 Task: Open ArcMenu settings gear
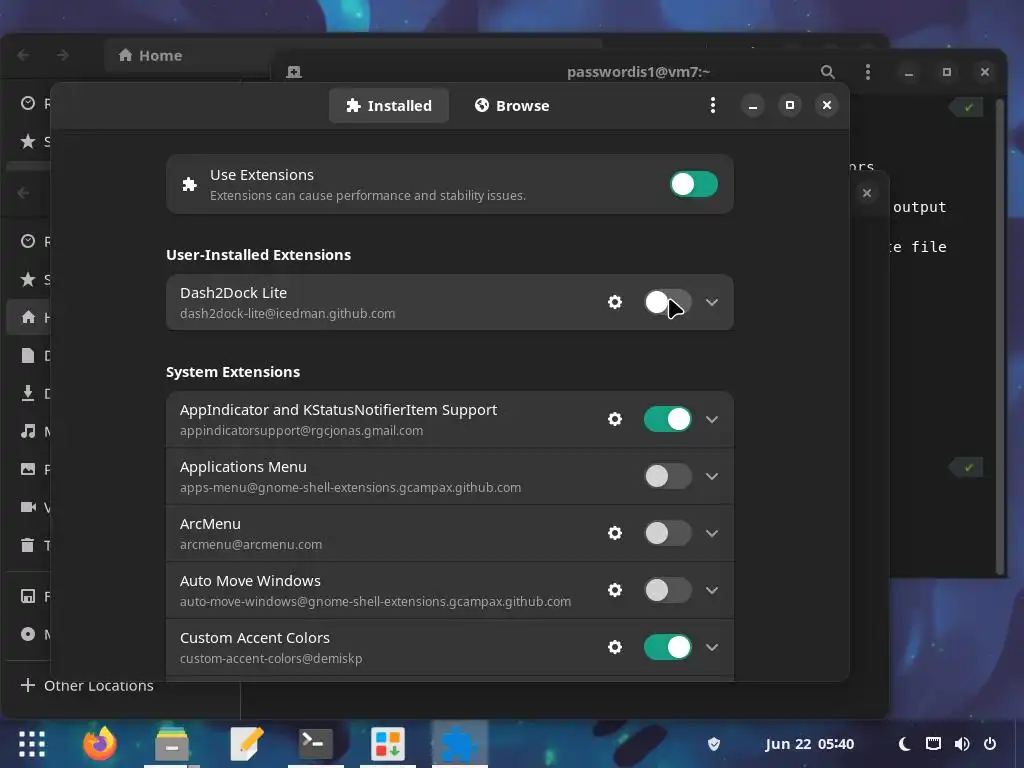coord(615,533)
